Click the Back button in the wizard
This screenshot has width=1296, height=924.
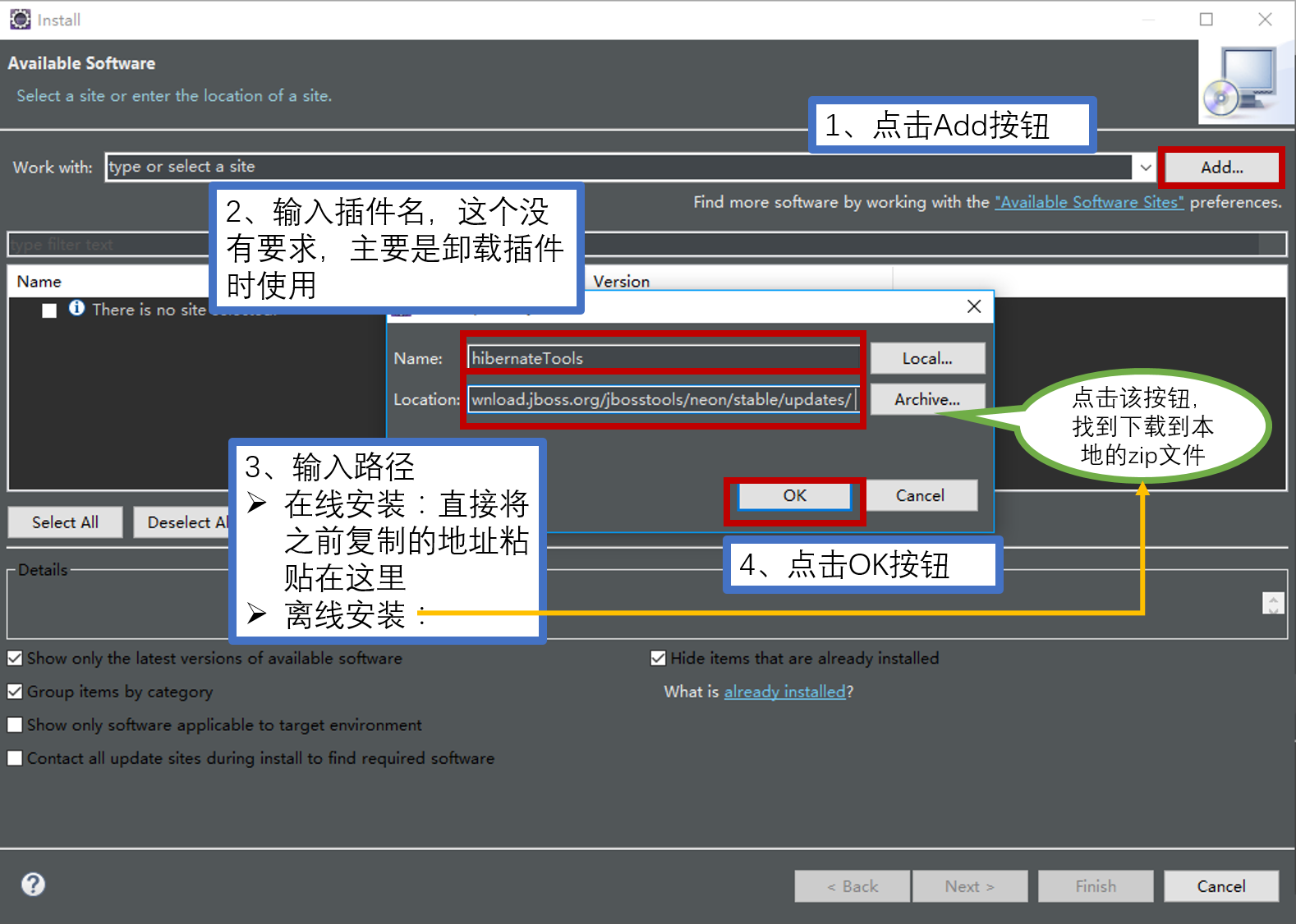tap(852, 886)
